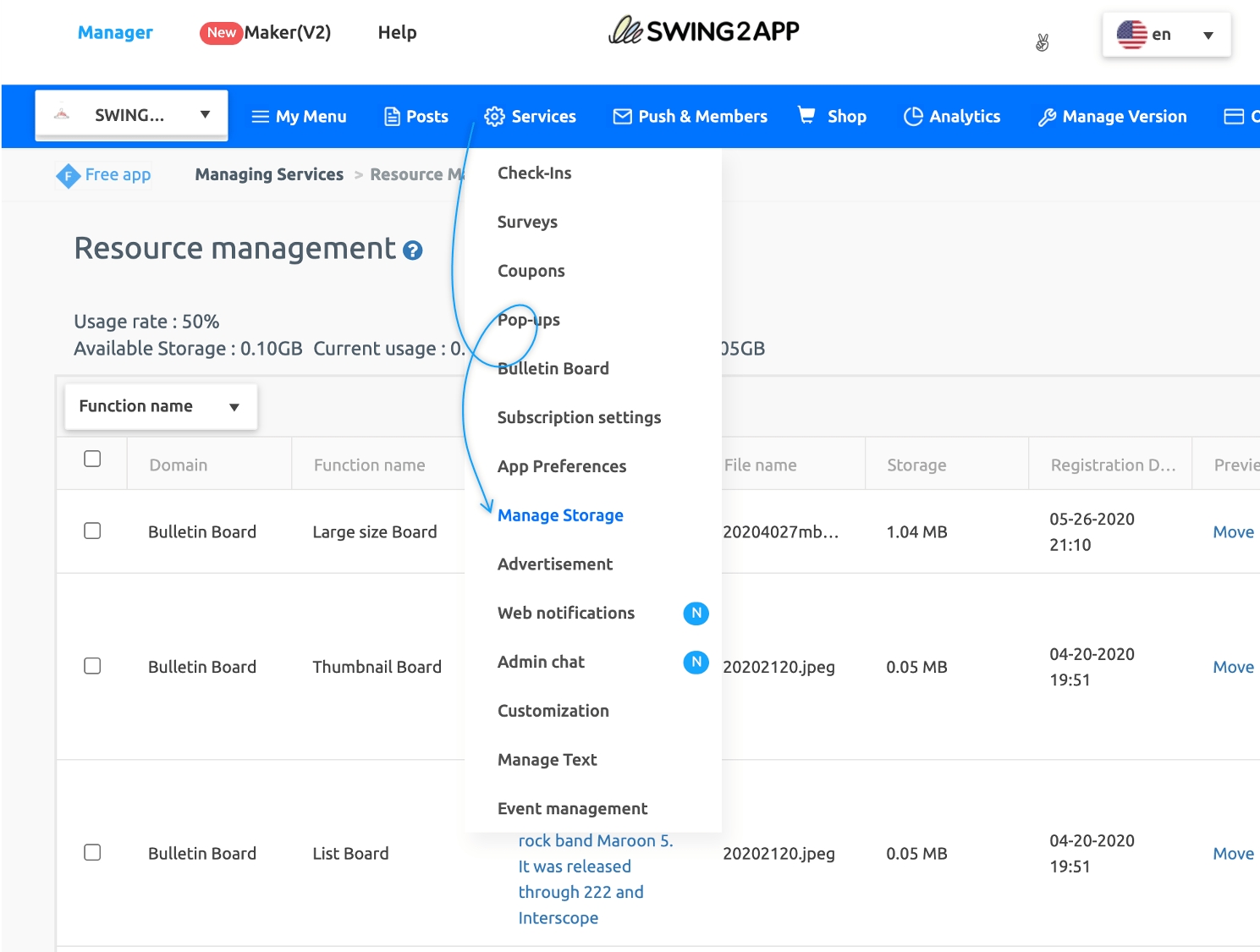Open the Function name filter dropdown
This screenshot has height=952, width=1260.
(x=161, y=407)
